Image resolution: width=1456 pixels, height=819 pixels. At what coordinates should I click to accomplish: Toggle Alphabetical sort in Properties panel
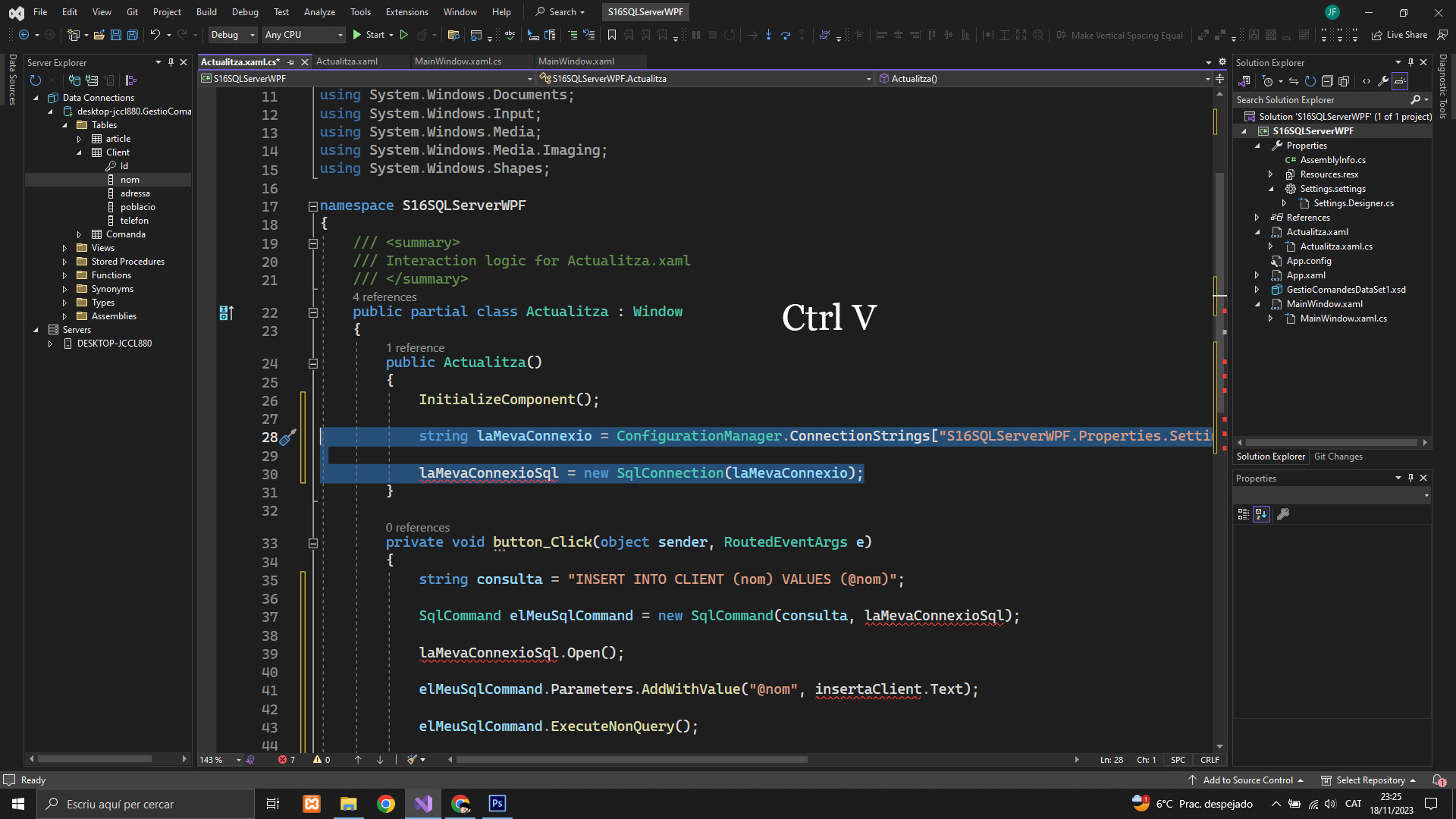click(x=1261, y=514)
